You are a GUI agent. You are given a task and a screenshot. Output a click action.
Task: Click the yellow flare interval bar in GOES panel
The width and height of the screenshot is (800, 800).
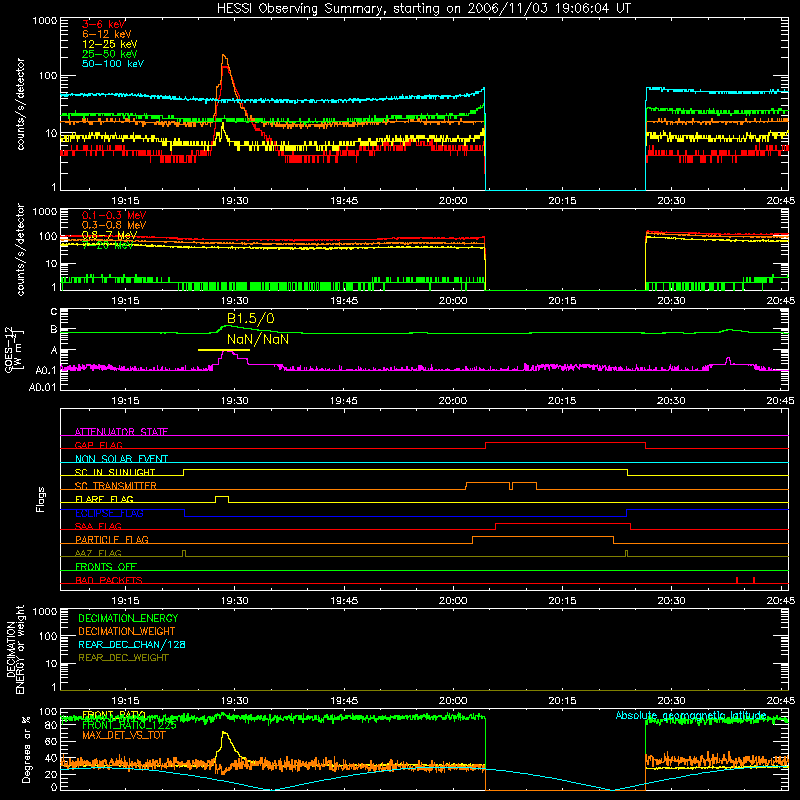click(224, 349)
